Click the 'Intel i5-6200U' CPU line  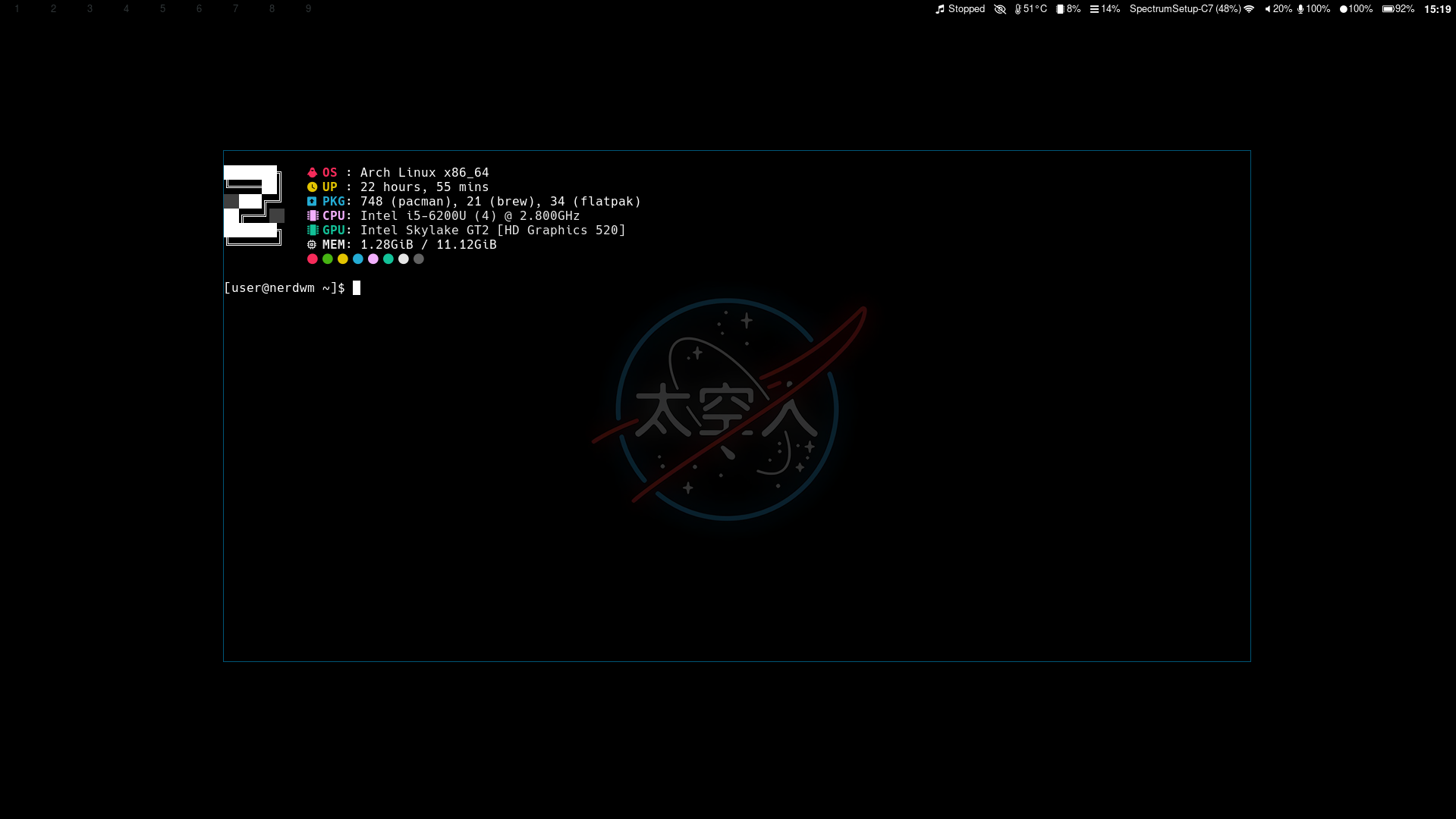(x=470, y=216)
